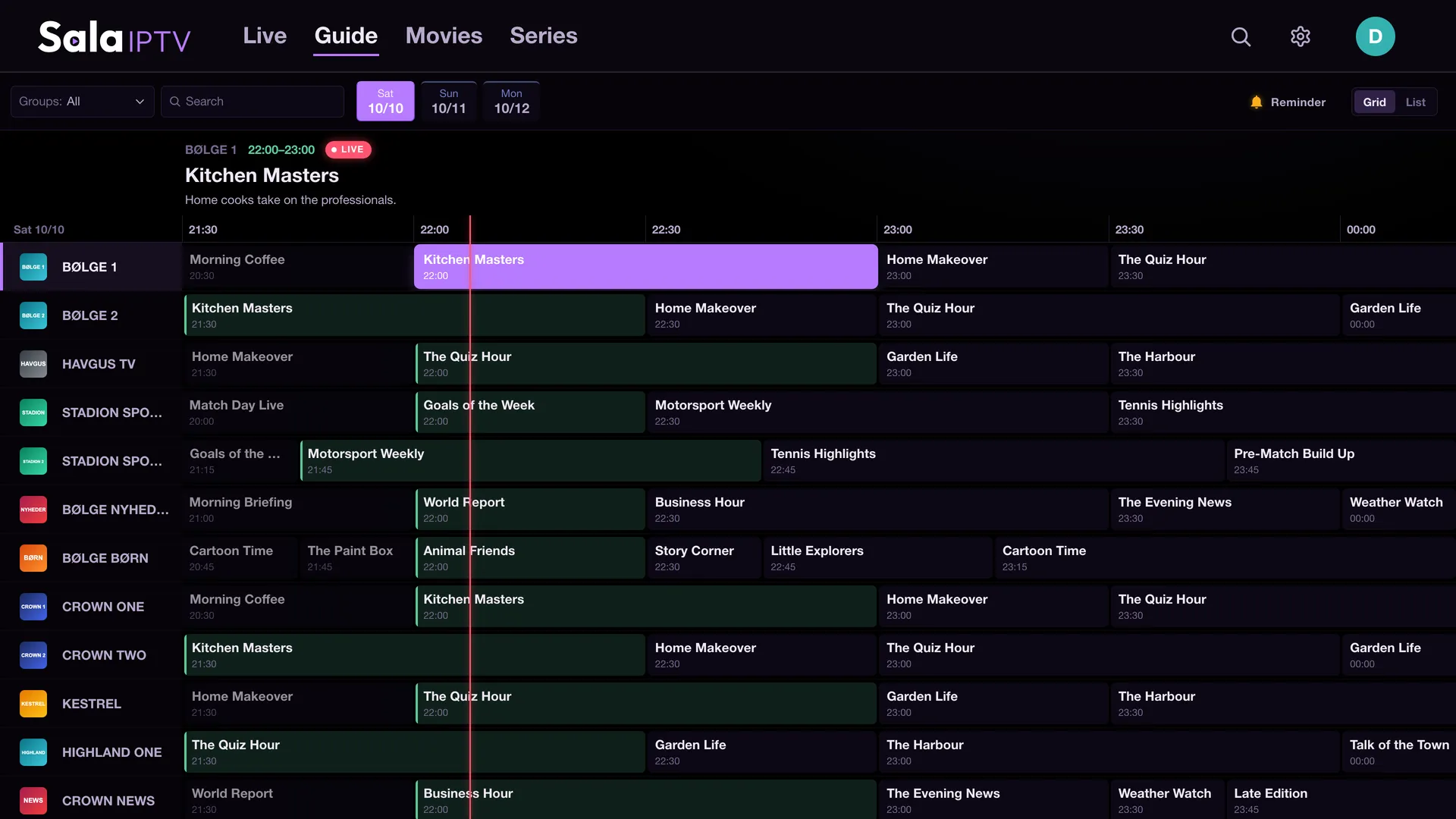Select Talk of the Town program
This screenshot has height=819, width=1456.
(x=1399, y=752)
